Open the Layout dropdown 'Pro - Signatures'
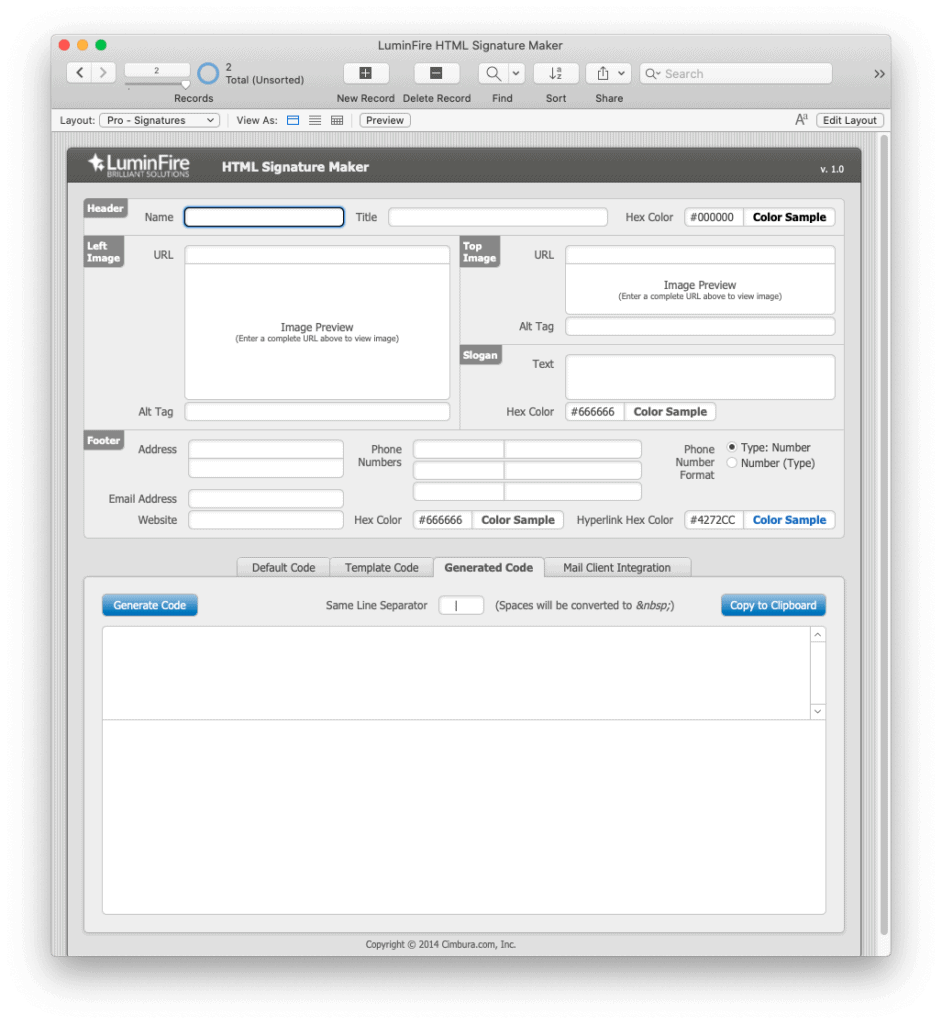Screen dimensions: 942x1024 159,120
